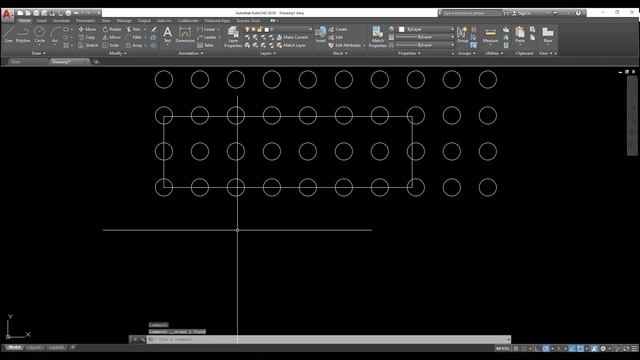Open the Manage ribbon tab
This screenshot has width=640, height=360.
coord(124,20)
